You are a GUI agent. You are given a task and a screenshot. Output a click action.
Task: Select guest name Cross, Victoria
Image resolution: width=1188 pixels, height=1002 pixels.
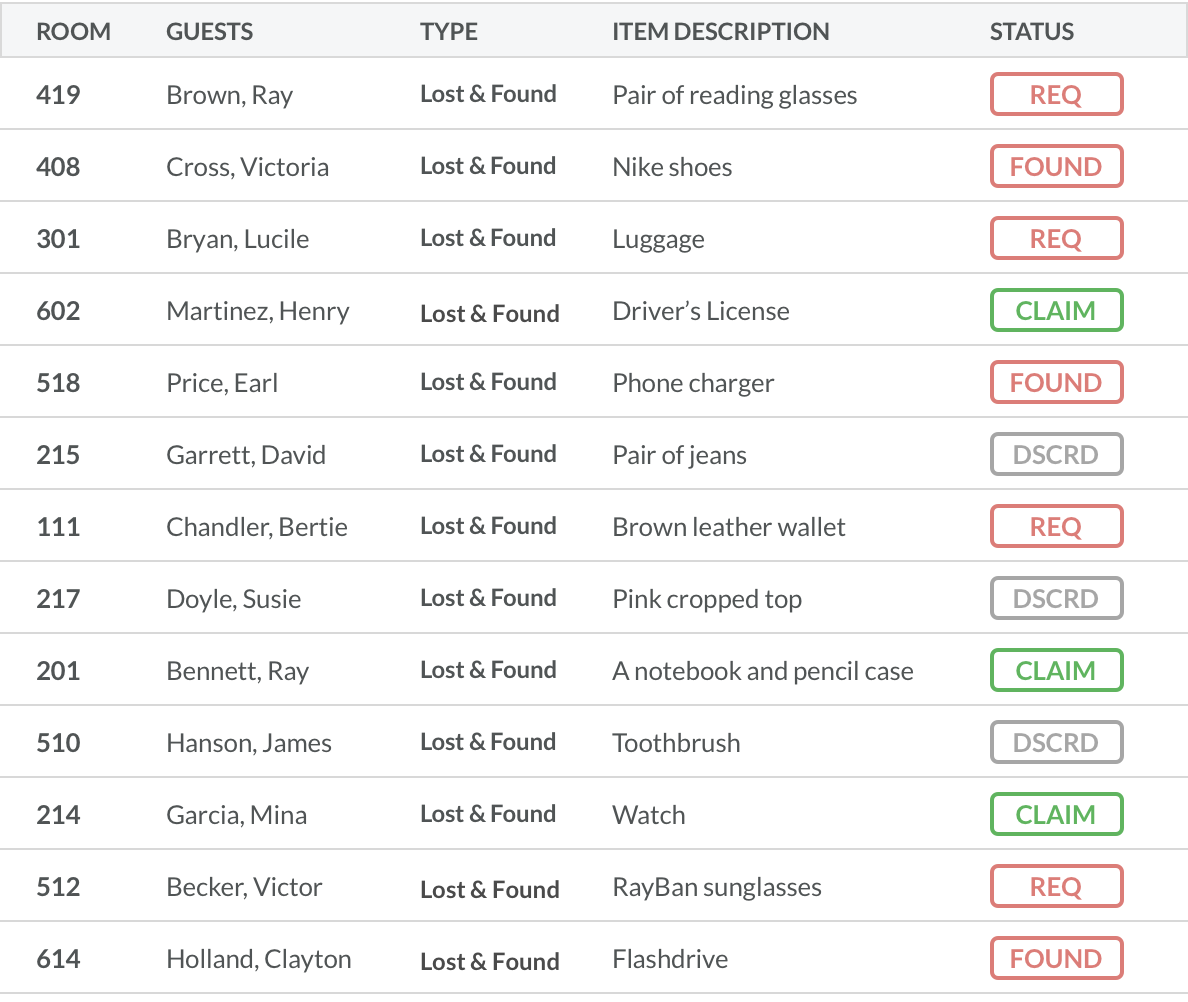[247, 167]
